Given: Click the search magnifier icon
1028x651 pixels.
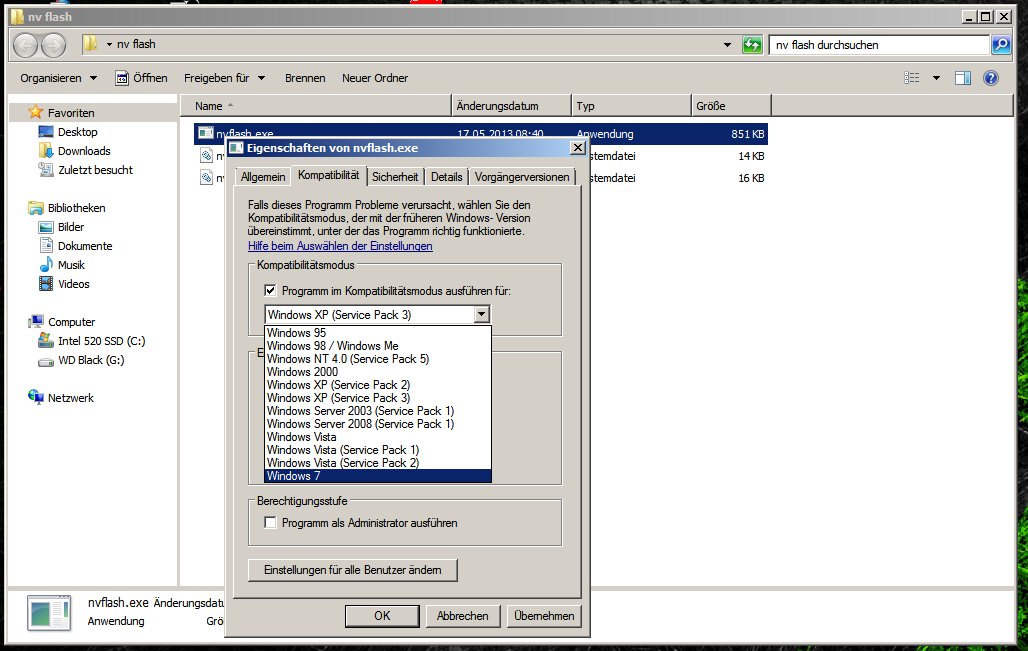Looking at the screenshot, I should 1000,45.
